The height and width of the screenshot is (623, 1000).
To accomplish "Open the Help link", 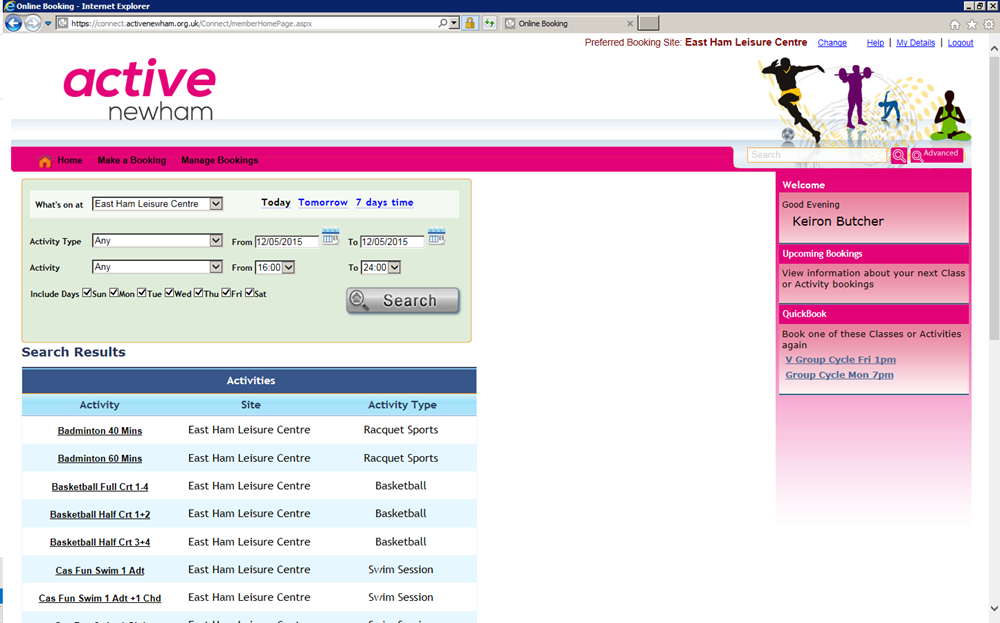I will click(x=875, y=43).
